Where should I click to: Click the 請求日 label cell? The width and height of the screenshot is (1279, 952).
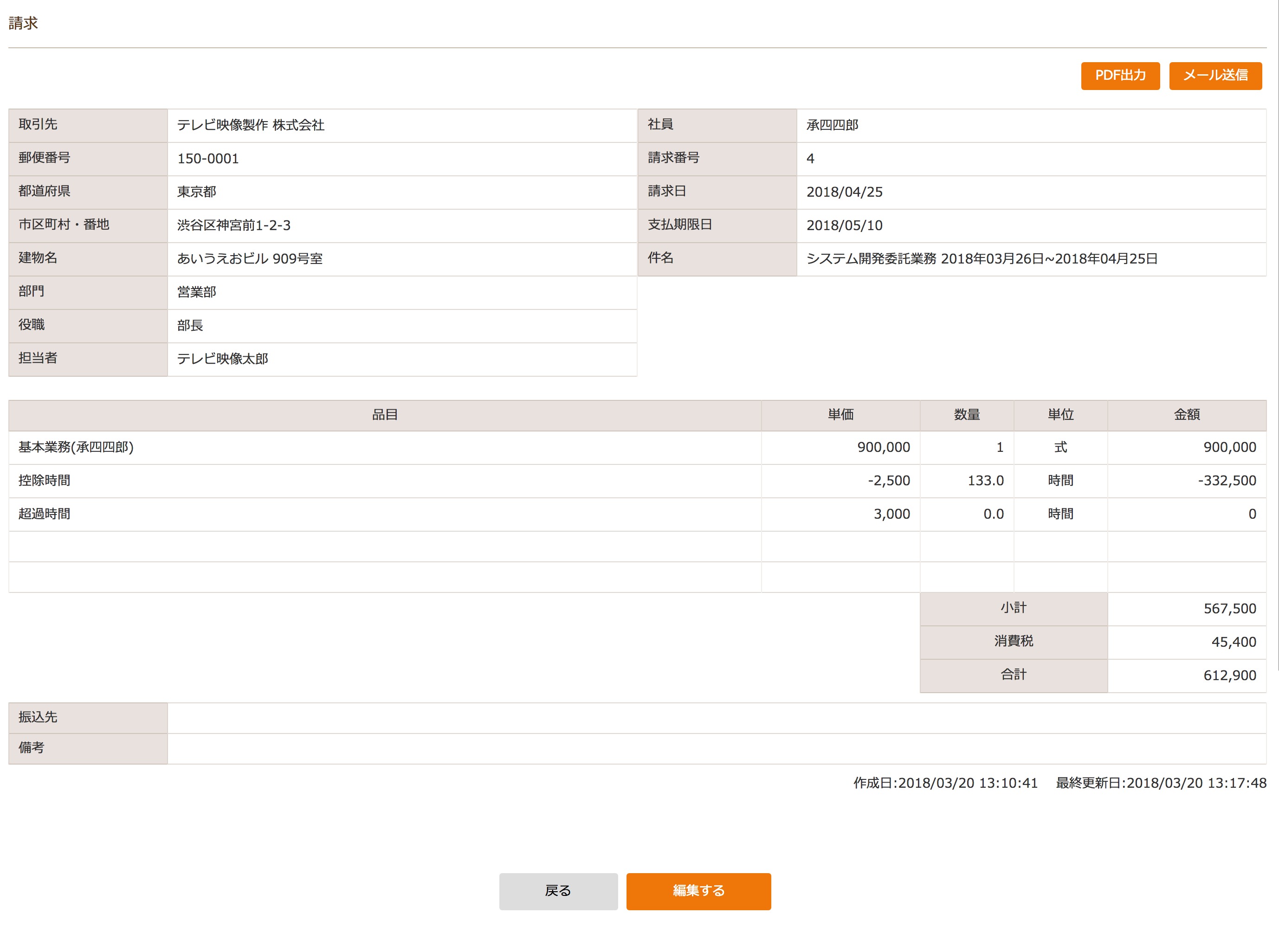[717, 192]
